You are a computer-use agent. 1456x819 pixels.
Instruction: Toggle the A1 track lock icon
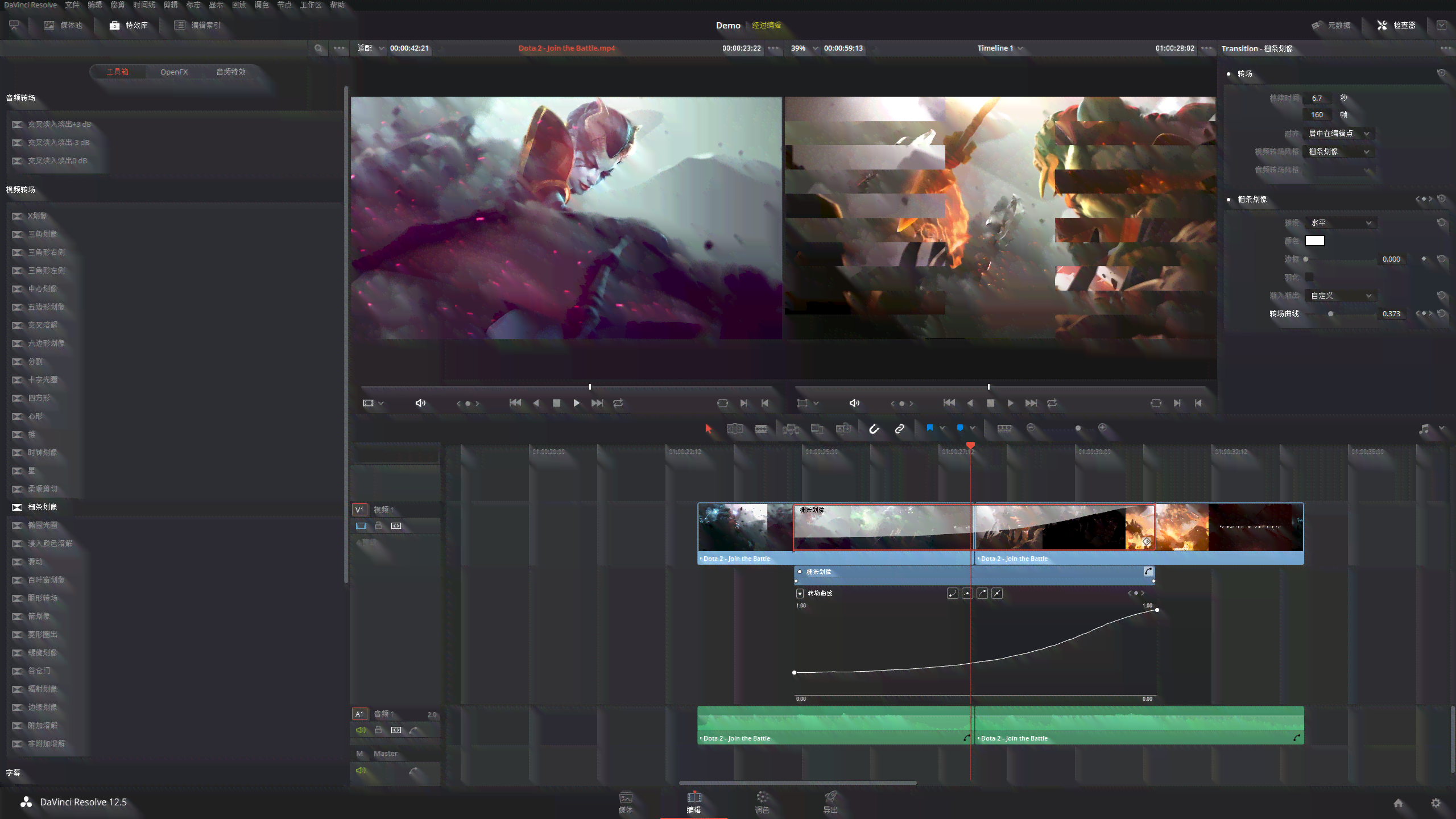click(378, 730)
